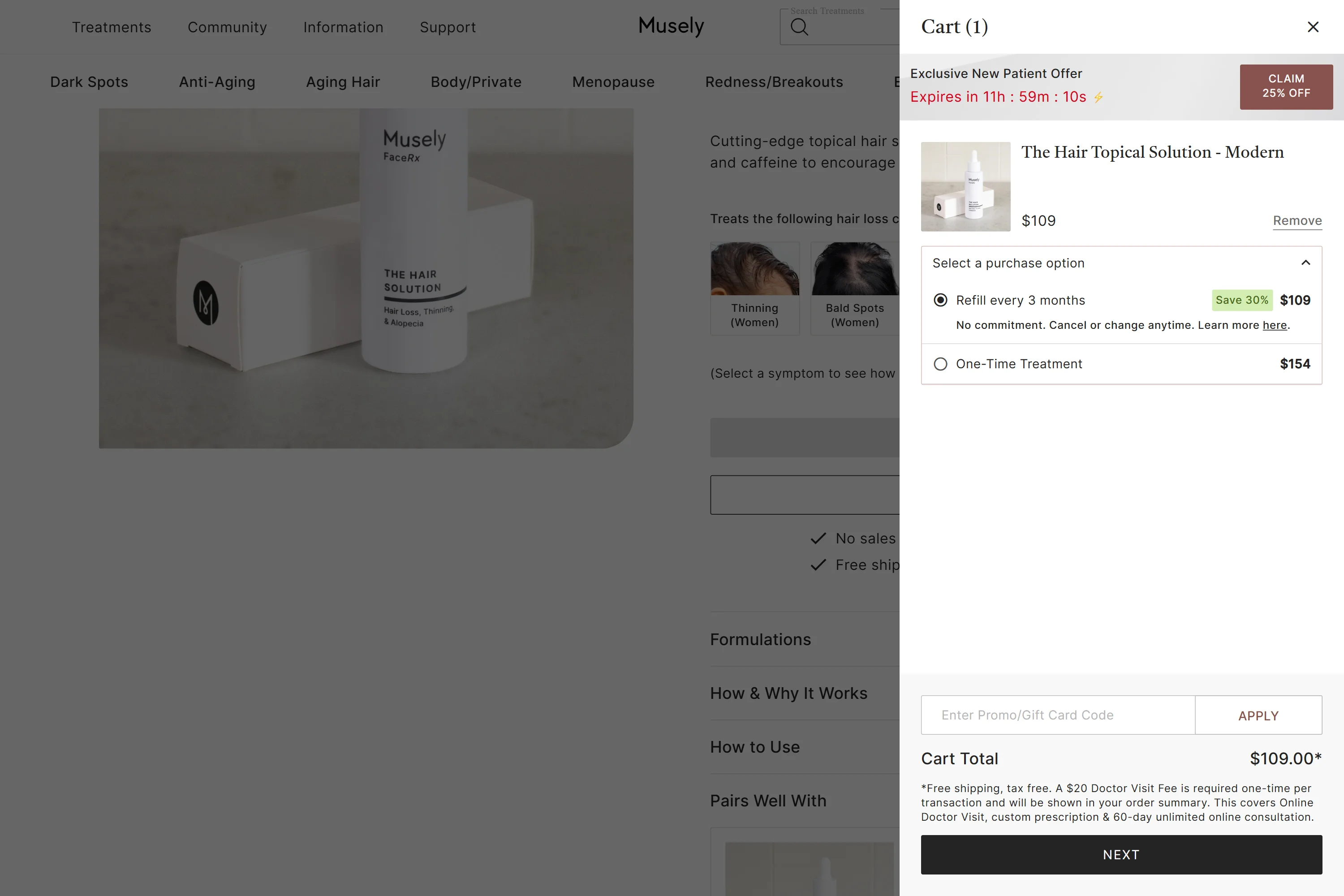Close the cart panel with X

pyautogui.click(x=1313, y=27)
